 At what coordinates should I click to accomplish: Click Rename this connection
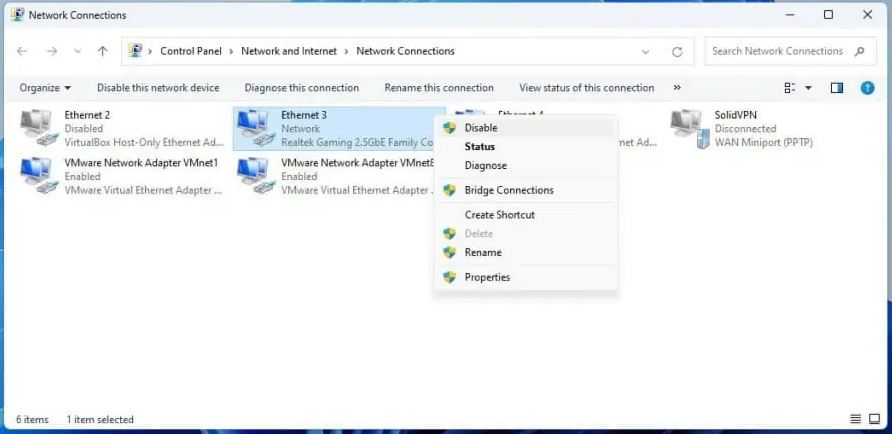tap(439, 88)
